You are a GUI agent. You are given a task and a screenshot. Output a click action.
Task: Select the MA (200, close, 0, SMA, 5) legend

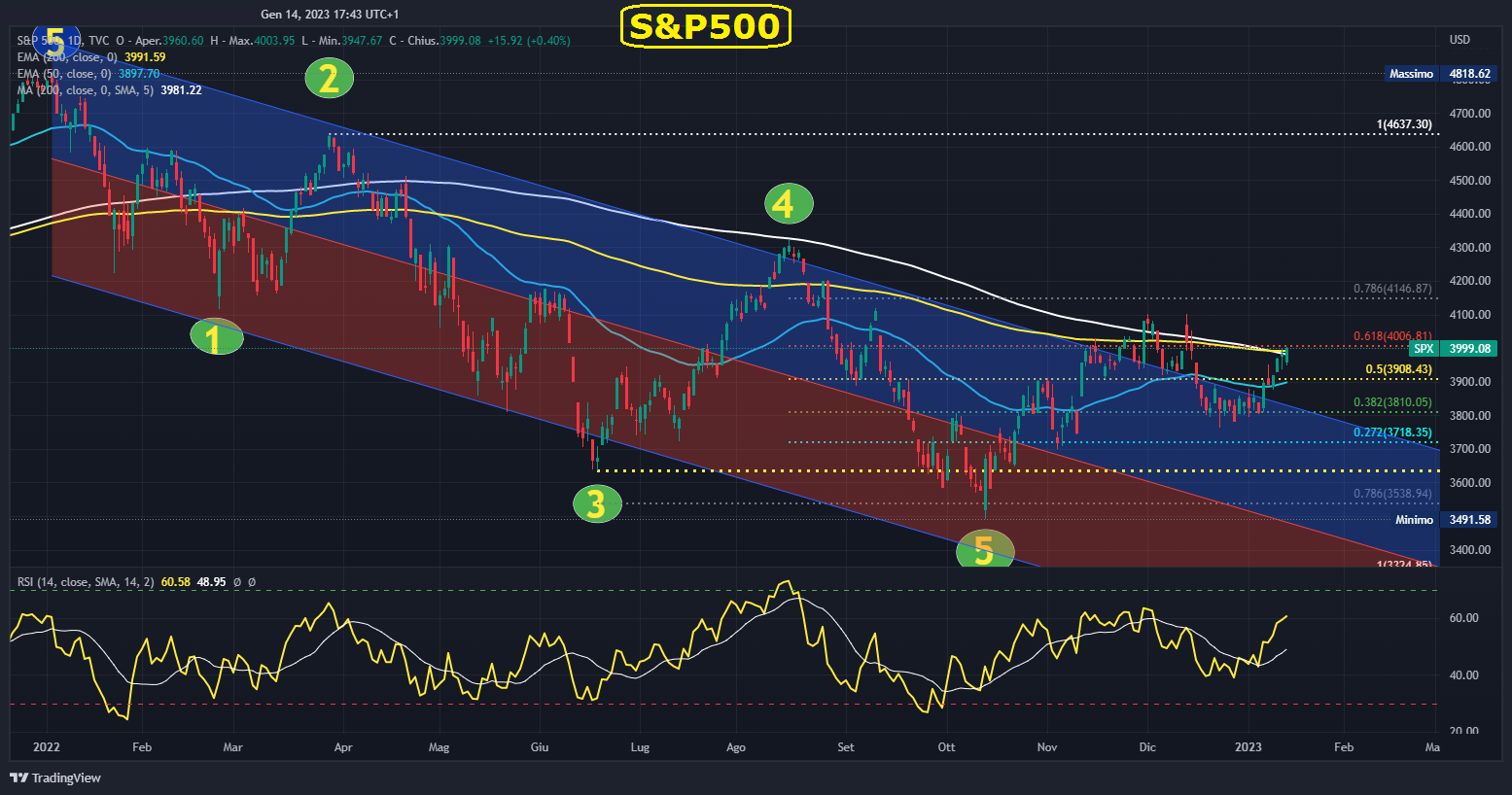click(86, 90)
